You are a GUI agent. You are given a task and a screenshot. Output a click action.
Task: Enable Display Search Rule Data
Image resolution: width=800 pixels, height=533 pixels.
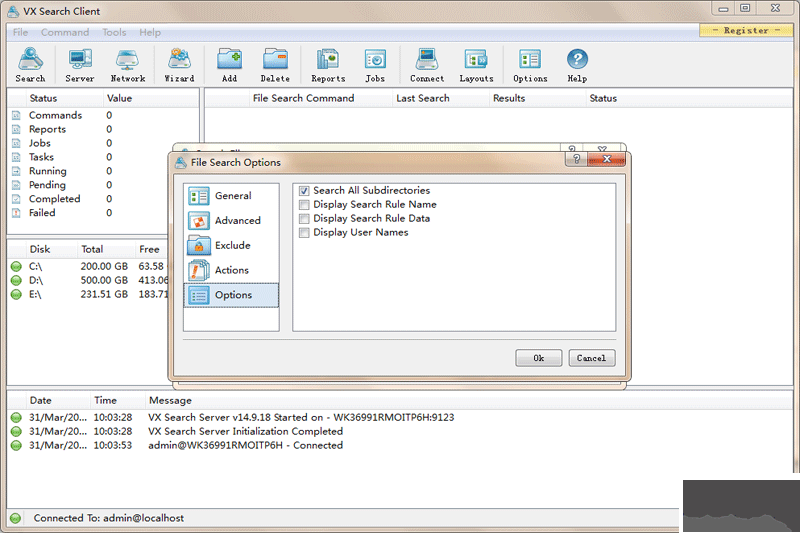point(304,218)
